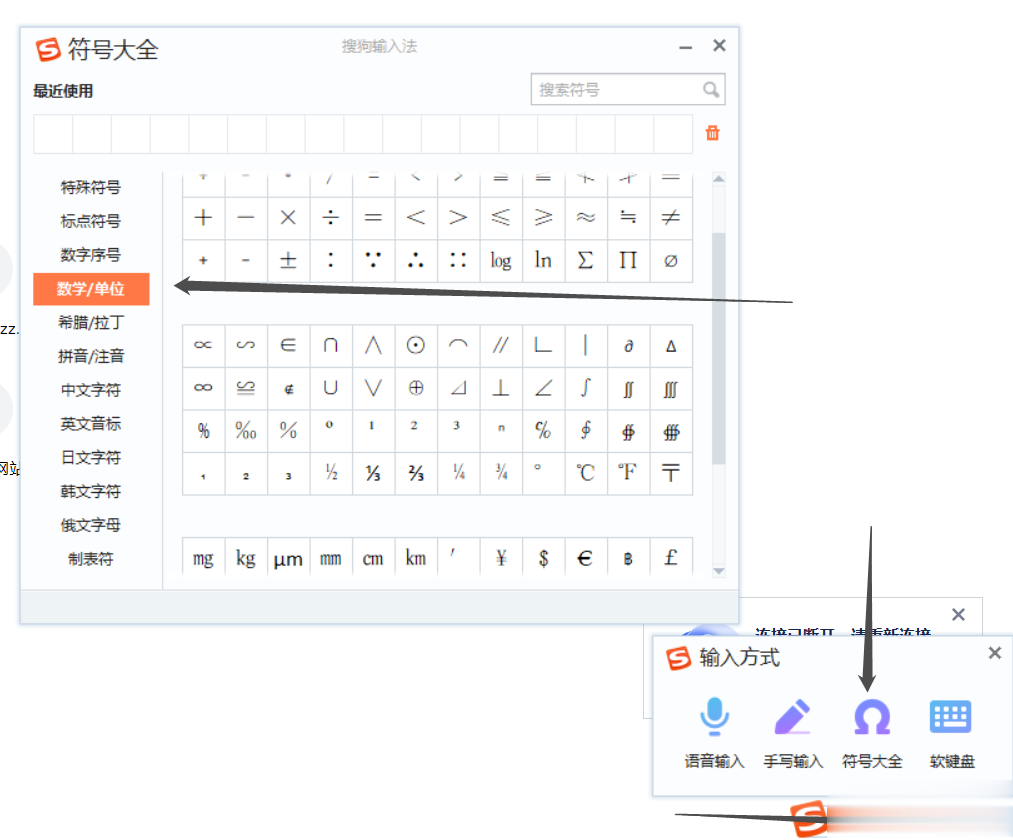Select the 拼音/注音 category
This screenshot has width=1013, height=840.
tap(91, 356)
